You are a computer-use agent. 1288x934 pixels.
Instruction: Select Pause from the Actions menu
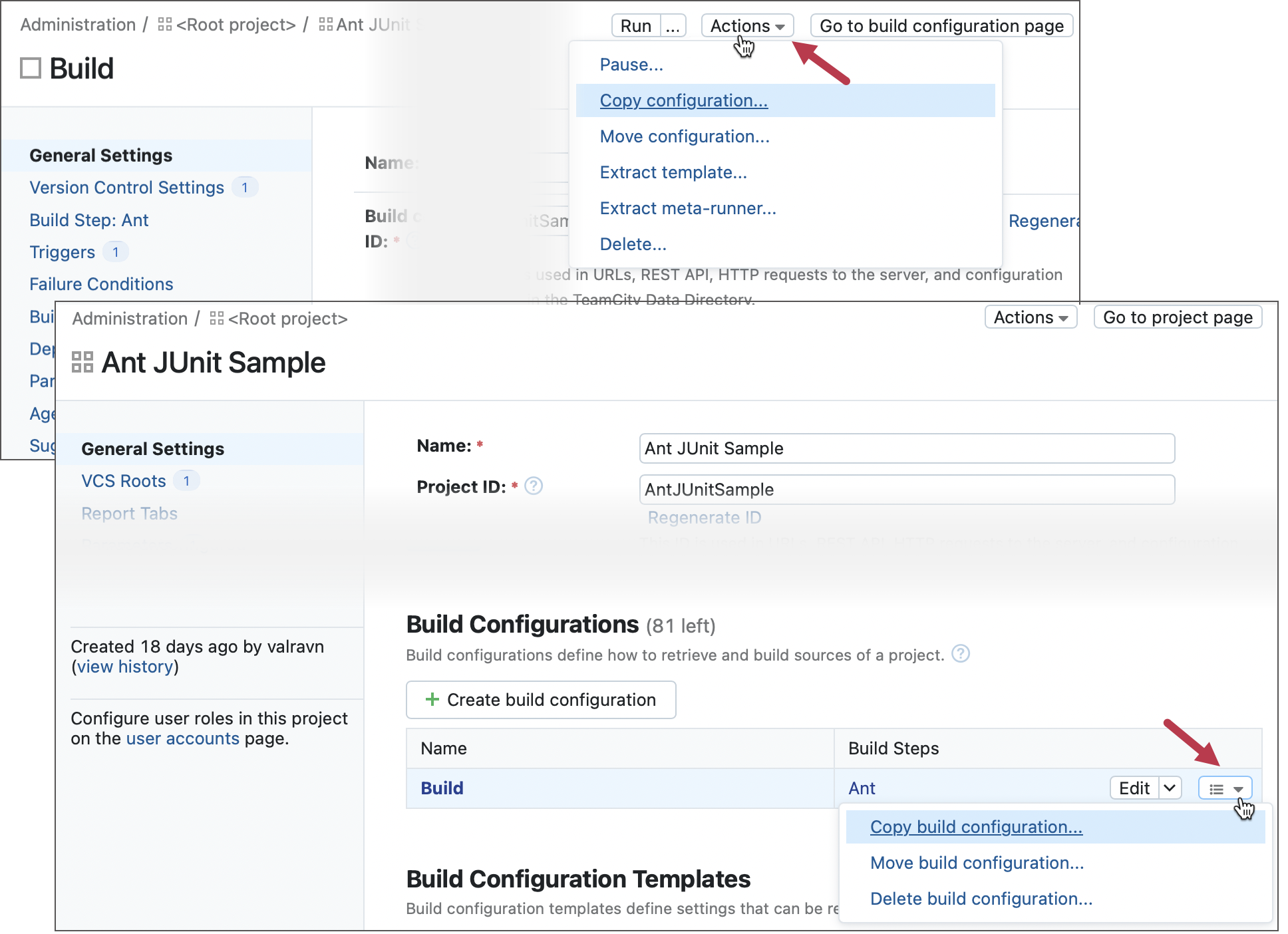pyautogui.click(x=631, y=64)
